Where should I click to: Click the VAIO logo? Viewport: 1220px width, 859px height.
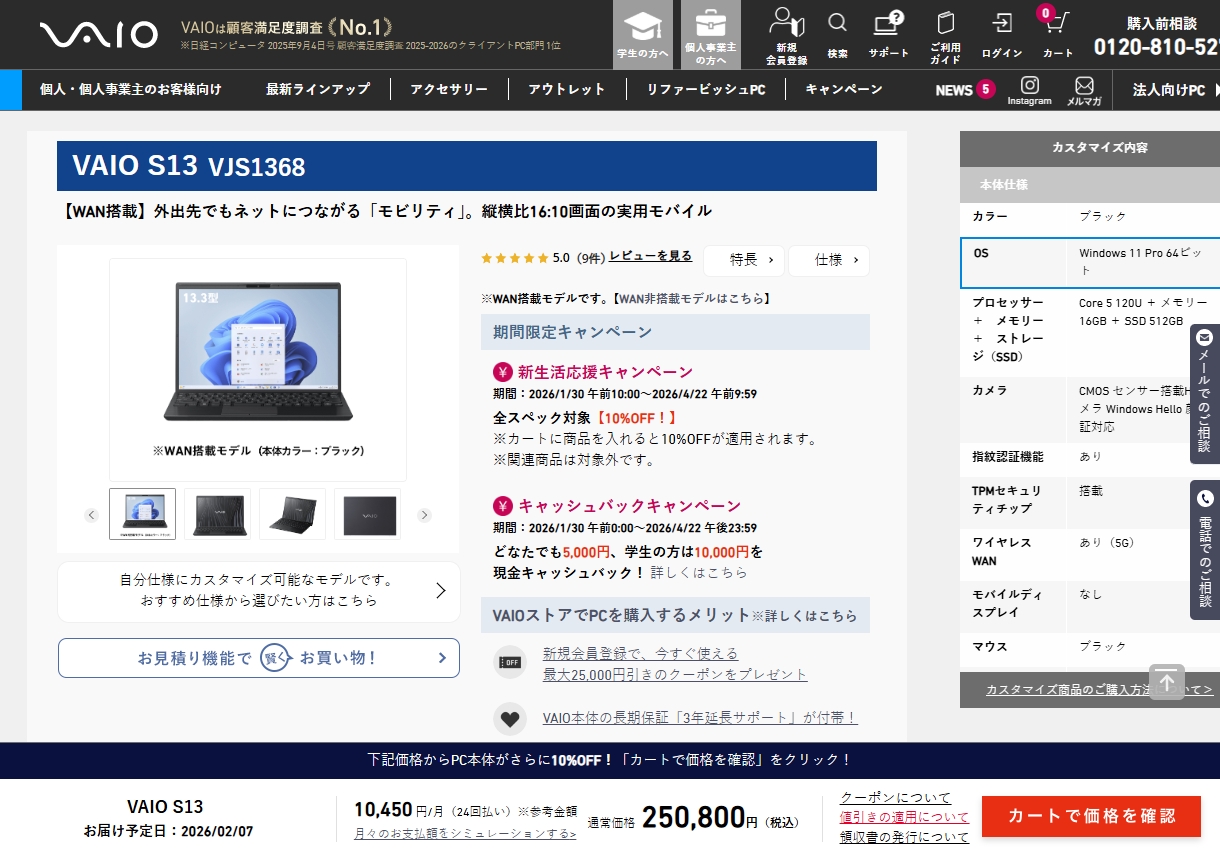(x=98, y=35)
